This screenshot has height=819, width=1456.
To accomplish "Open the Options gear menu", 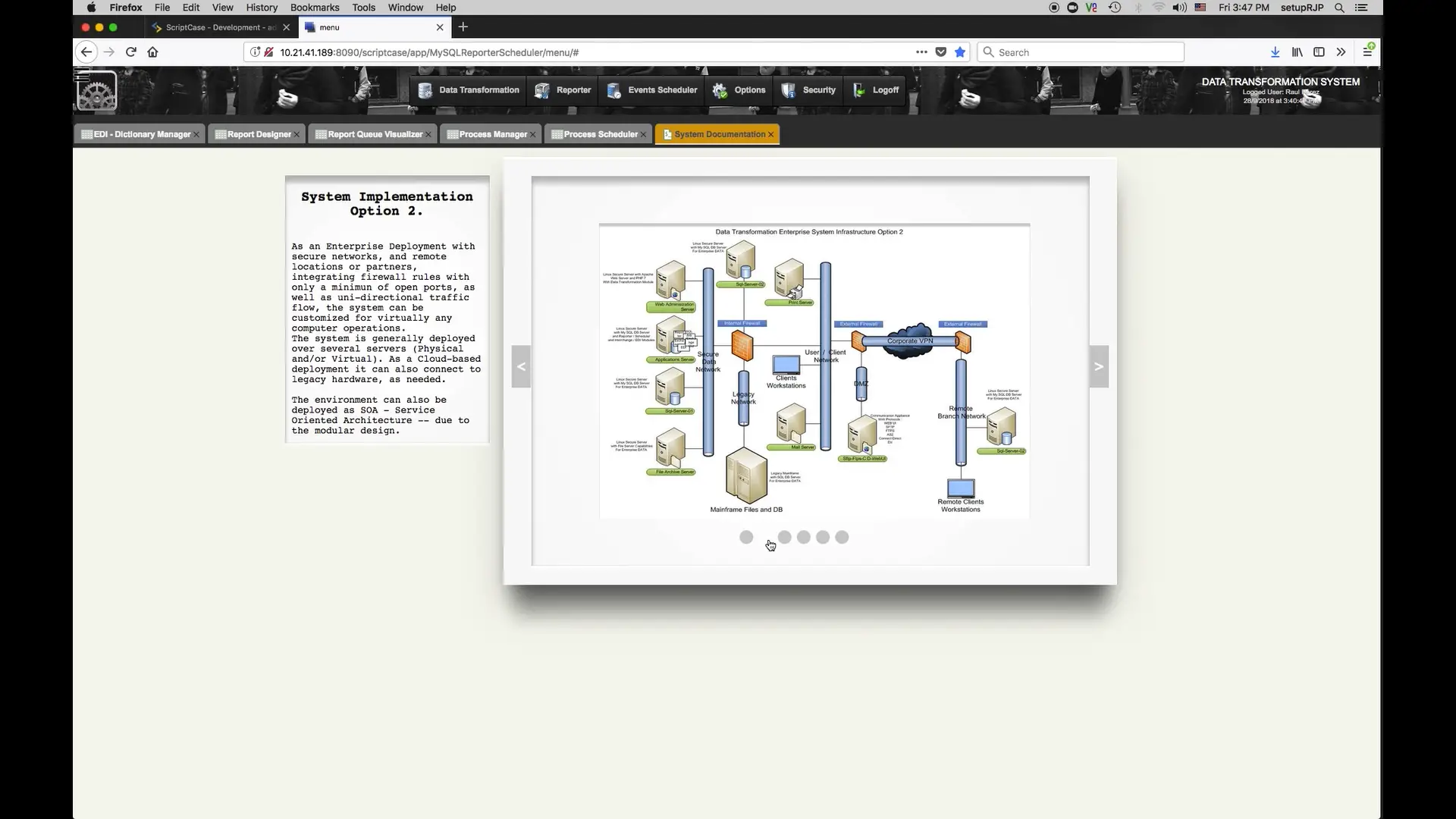I will point(739,90).
